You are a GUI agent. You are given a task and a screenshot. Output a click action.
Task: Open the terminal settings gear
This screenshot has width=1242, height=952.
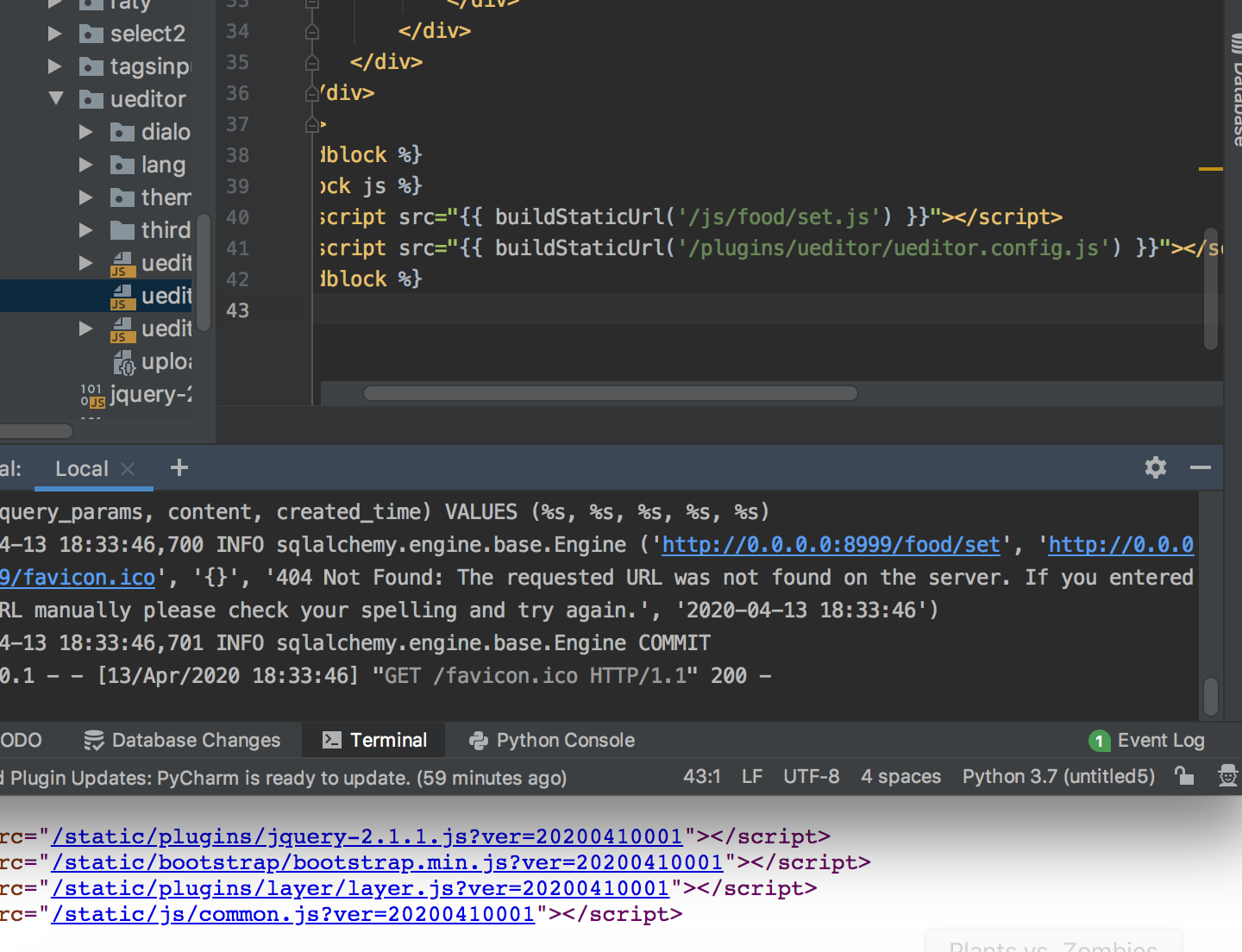click(1156, 467)
